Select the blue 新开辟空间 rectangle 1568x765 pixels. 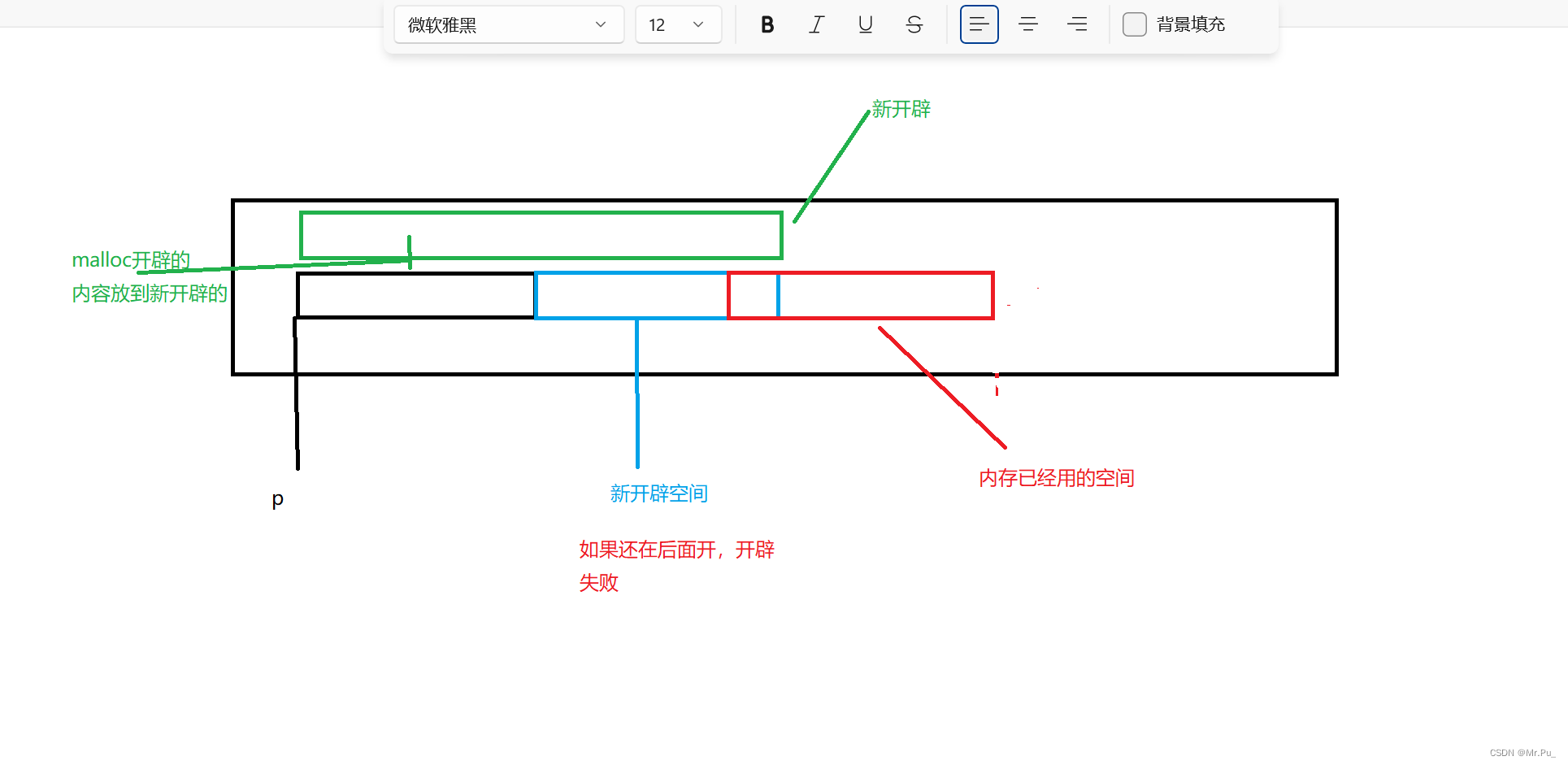click(631, 295)
